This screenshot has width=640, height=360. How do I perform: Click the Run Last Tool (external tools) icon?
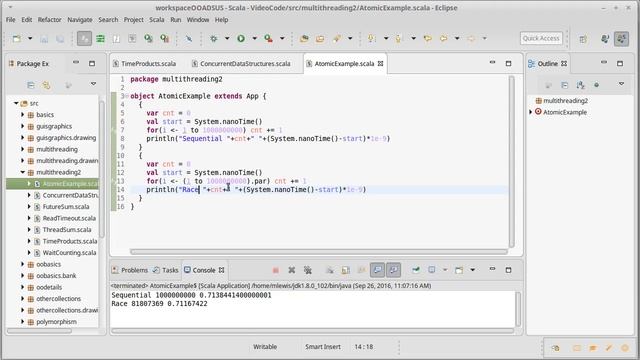point(268,38)
